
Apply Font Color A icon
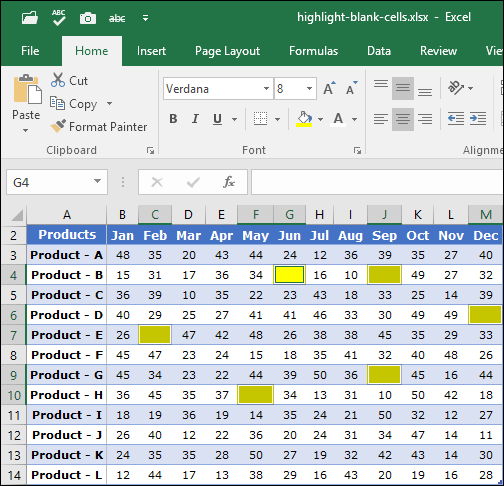point(338,119)
